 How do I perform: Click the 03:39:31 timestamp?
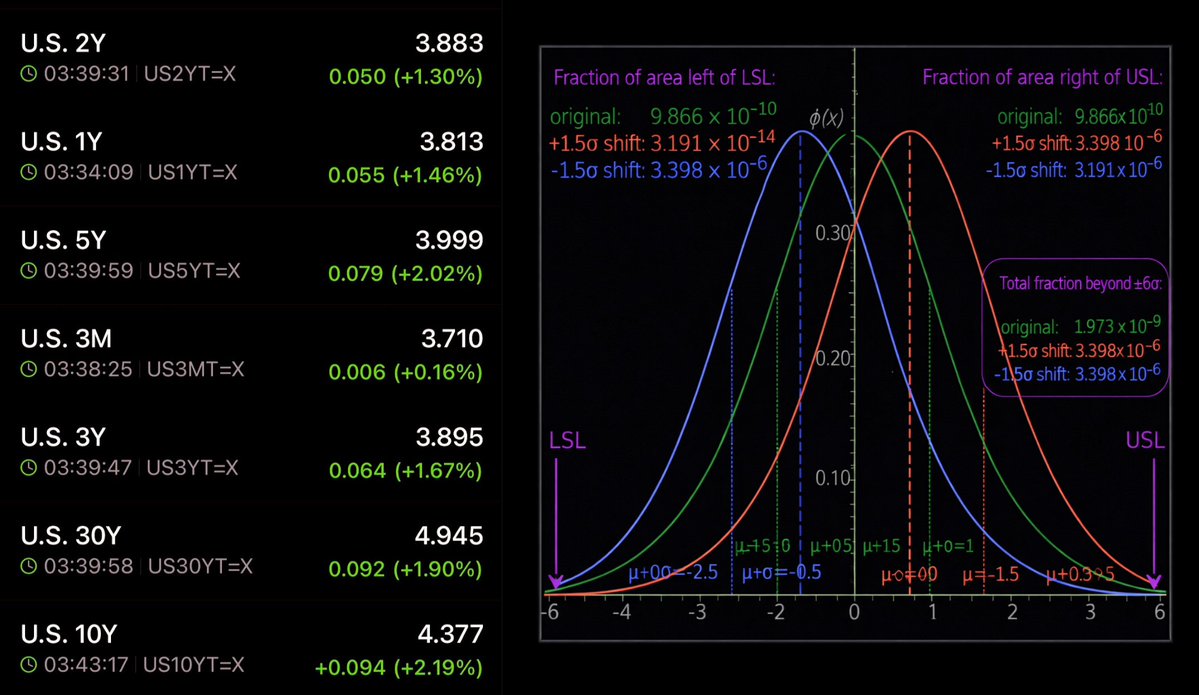click(x=86, y=74)
